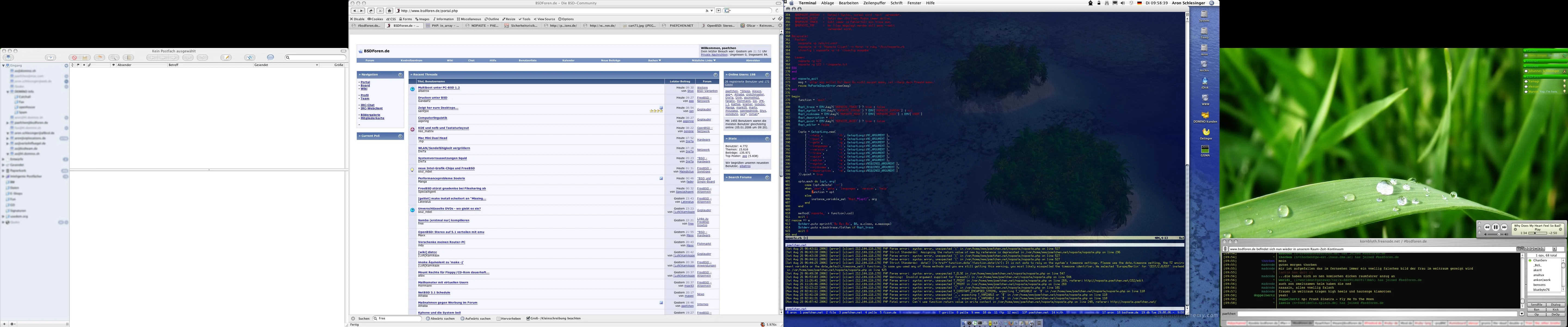Open the browser home page button

click(390, 10)
